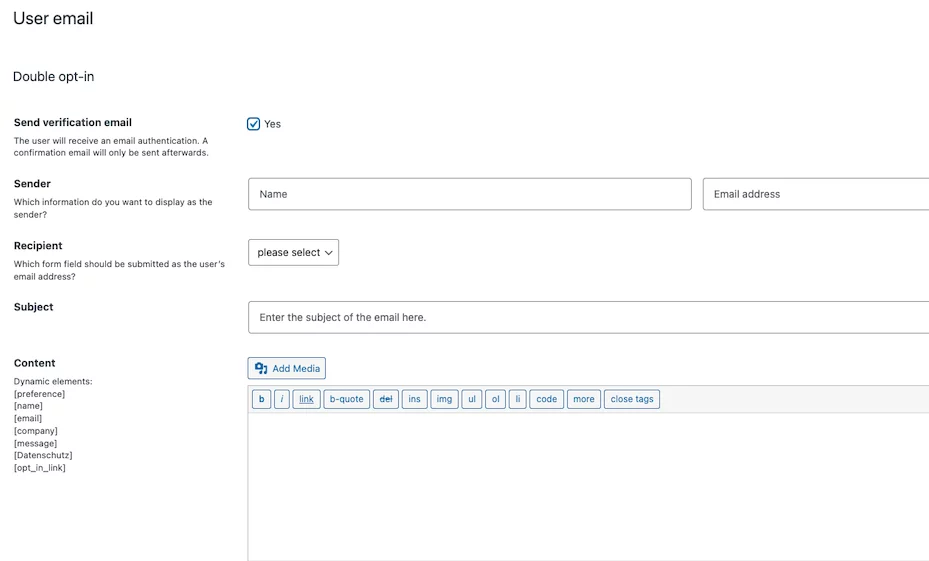Focus the sender Email address field
This screenshot has width=929, height=561.
click(x=815, y=194)
